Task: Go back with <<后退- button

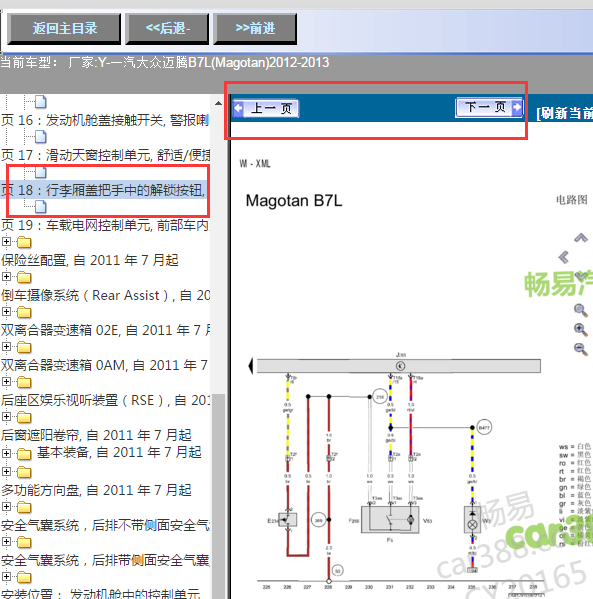Action: pos(167,29)
